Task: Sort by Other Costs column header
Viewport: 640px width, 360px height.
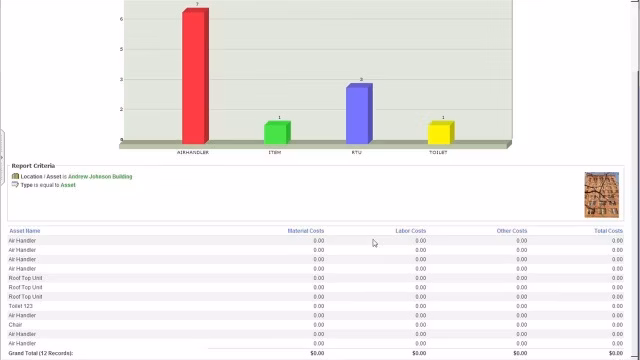Action: click(512, 231)
